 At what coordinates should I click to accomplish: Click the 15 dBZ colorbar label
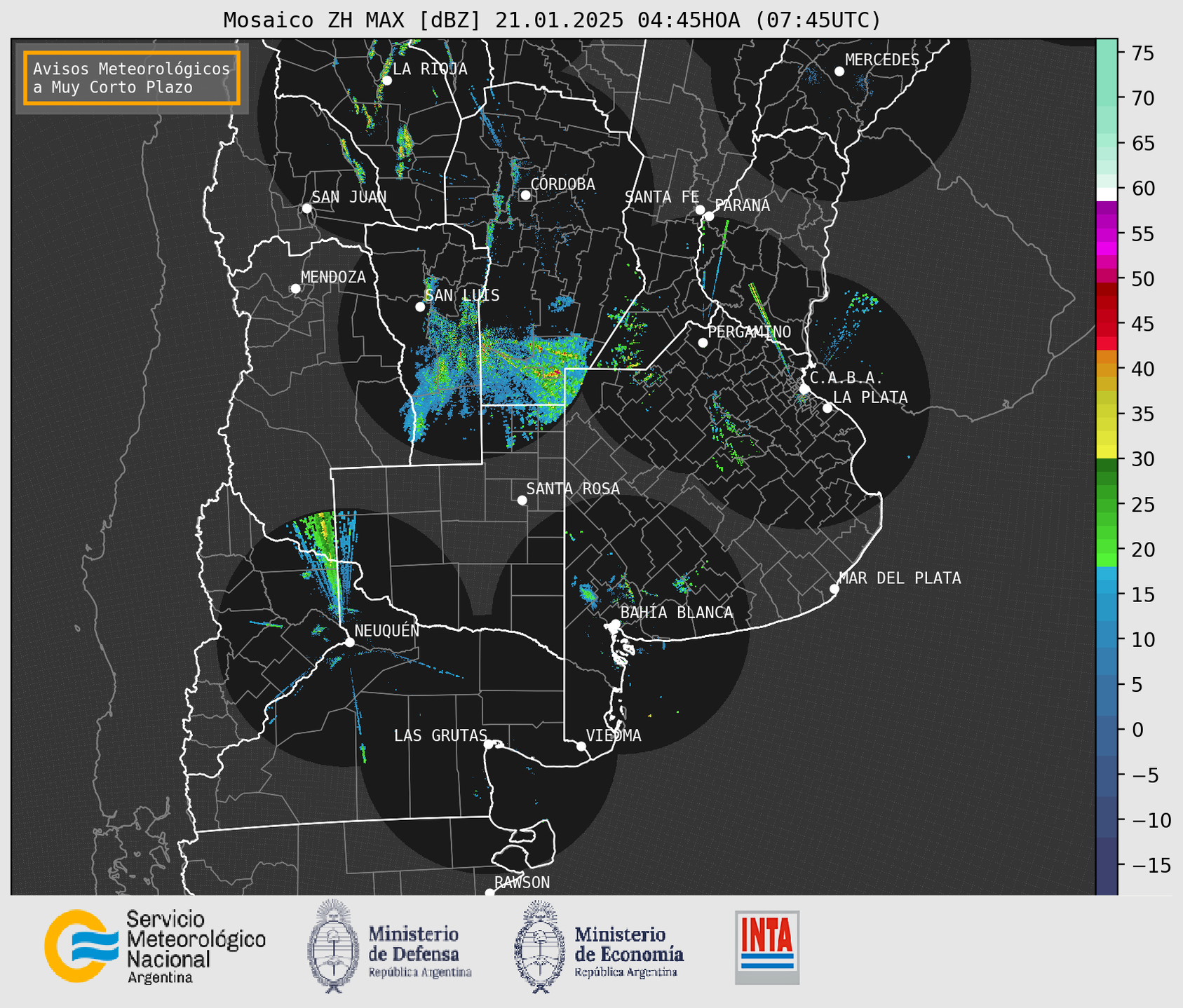pyautogui.click(x=1142, y=594)
